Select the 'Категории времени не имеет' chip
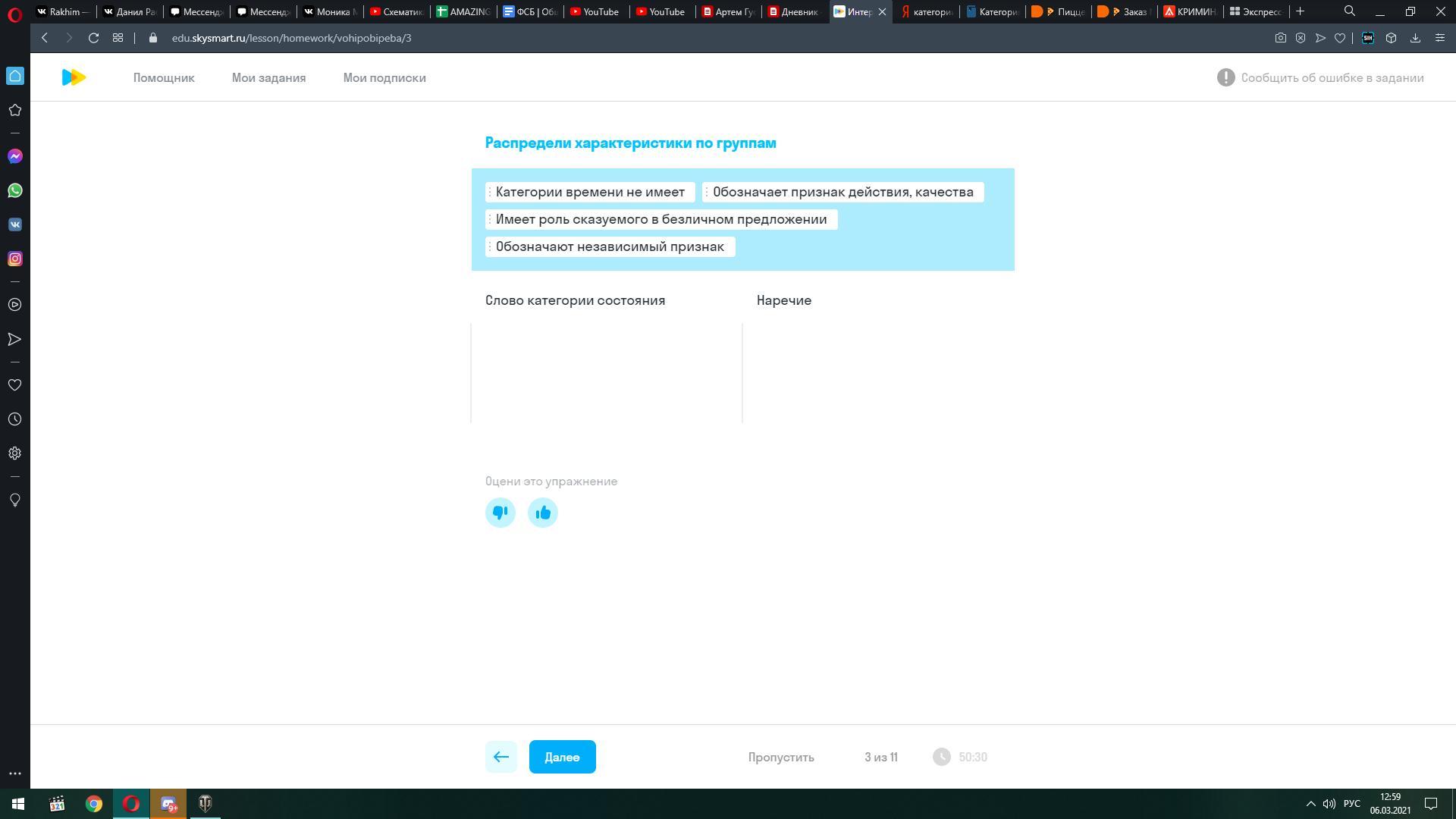Image resolution: width=1456 pixels, height=819 pixels. [x=589, y=192]
